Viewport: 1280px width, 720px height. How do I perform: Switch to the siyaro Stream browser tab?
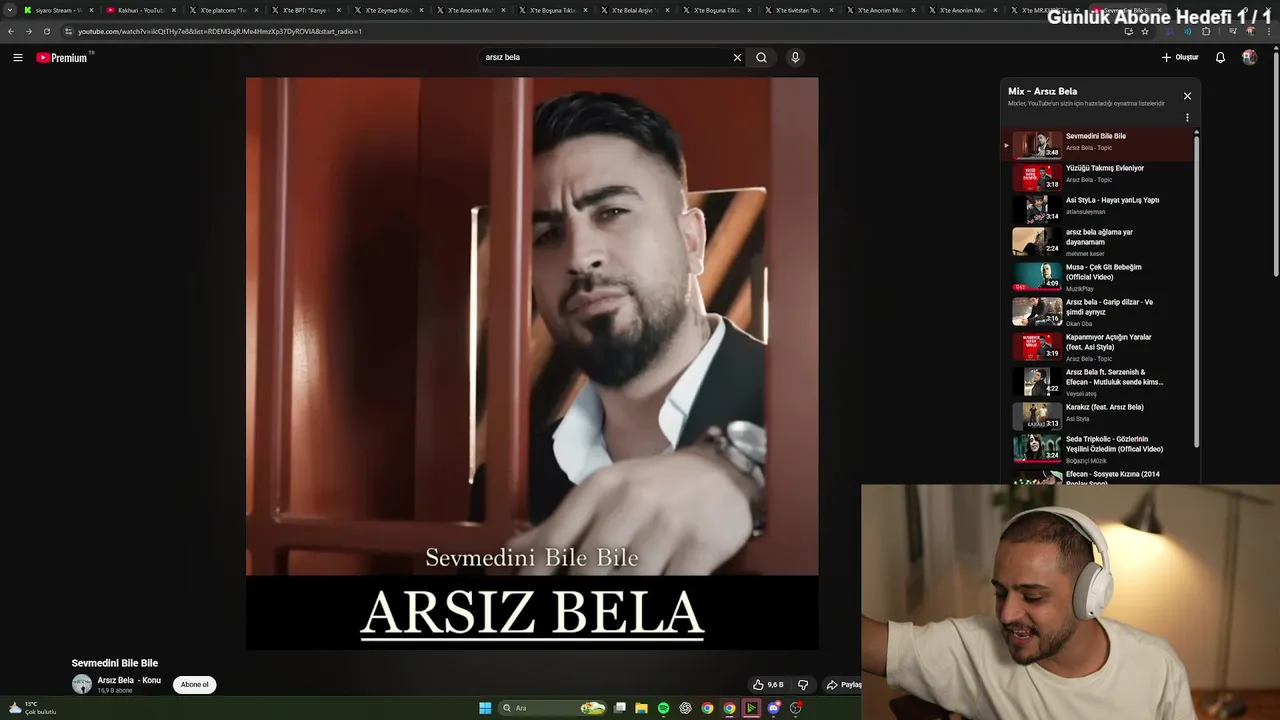(x=58, y=10)
